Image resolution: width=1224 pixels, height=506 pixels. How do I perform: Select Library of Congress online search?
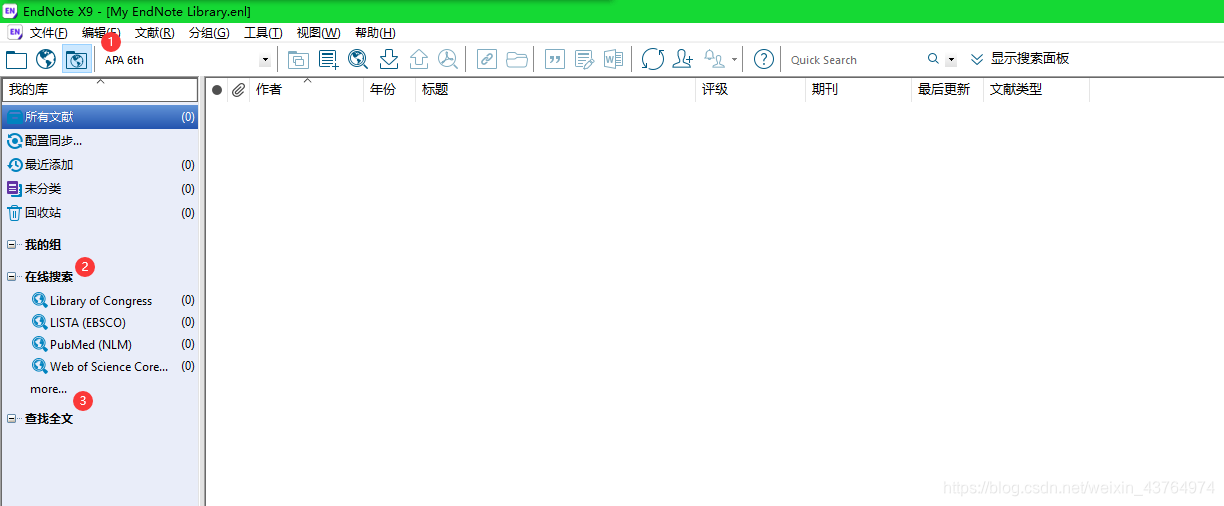[x=100, y=300]
